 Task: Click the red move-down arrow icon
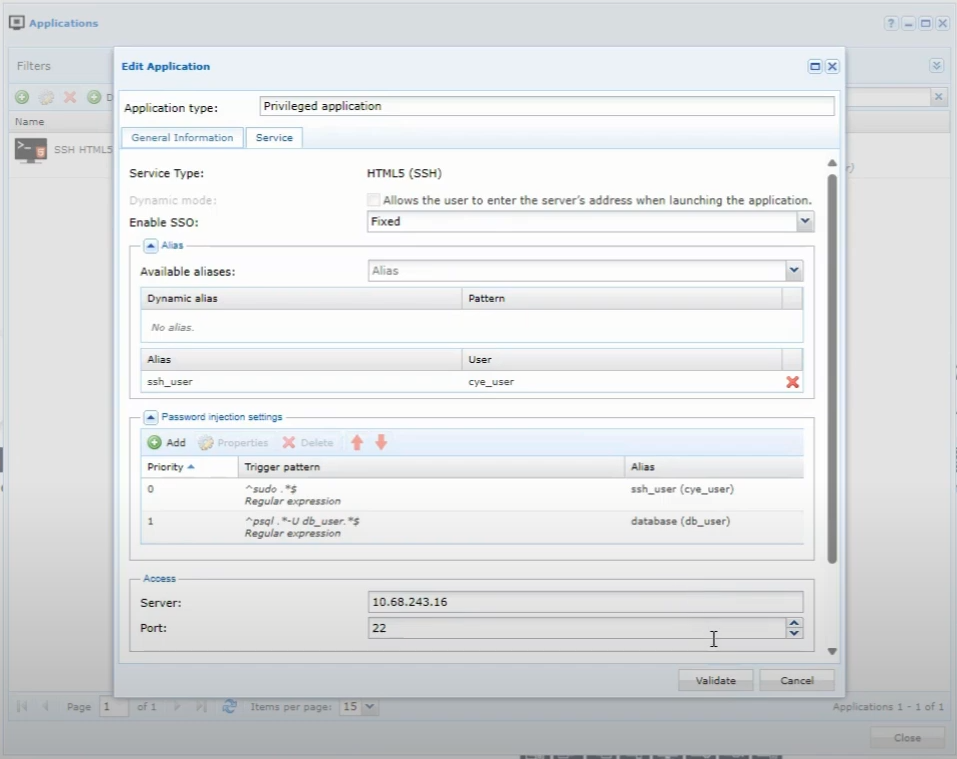coord(381,442)
